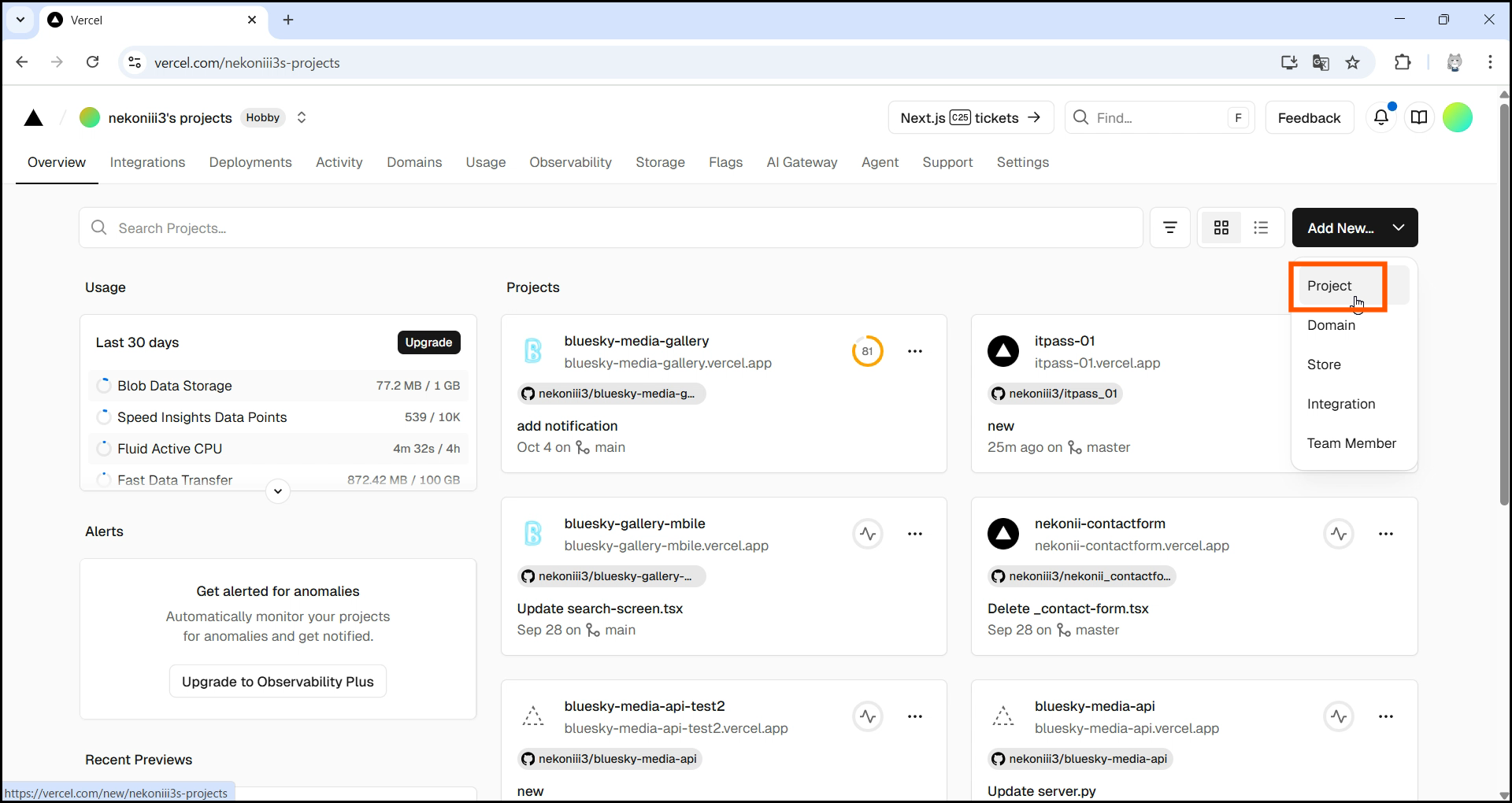Switch to grid view
Screen dimensions: 1512x803
tap(1221, 228)
